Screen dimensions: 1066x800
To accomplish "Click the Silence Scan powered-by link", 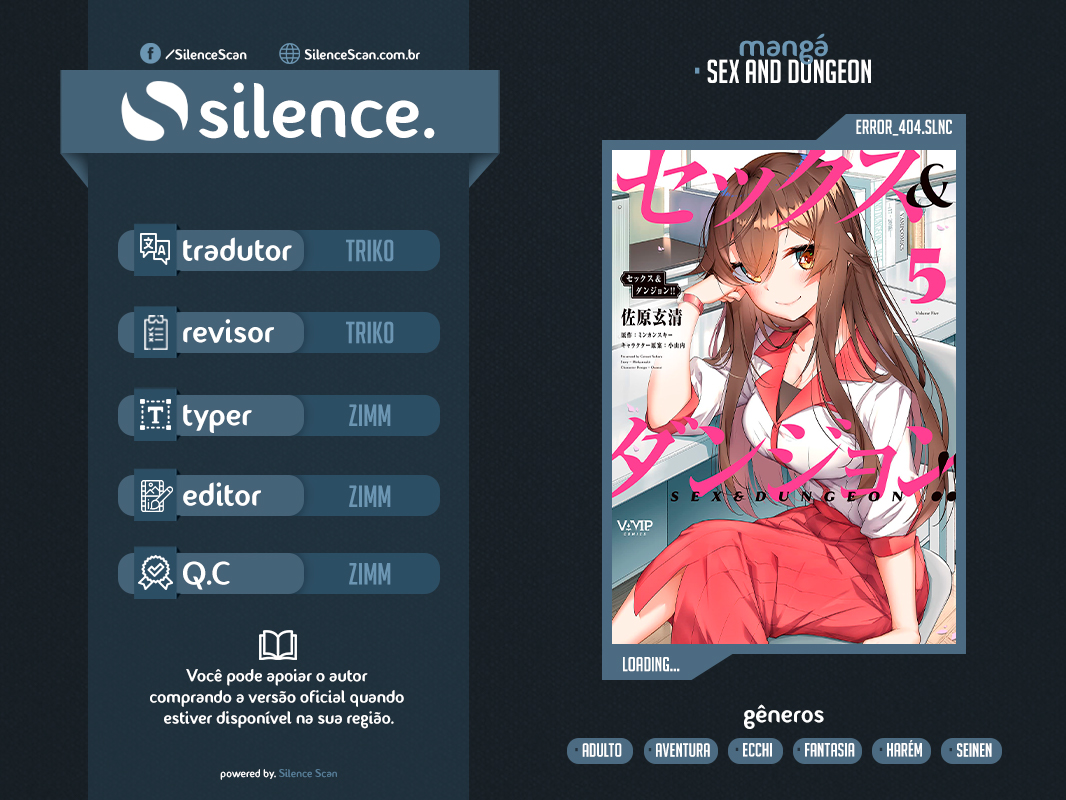I will point(308,773).
